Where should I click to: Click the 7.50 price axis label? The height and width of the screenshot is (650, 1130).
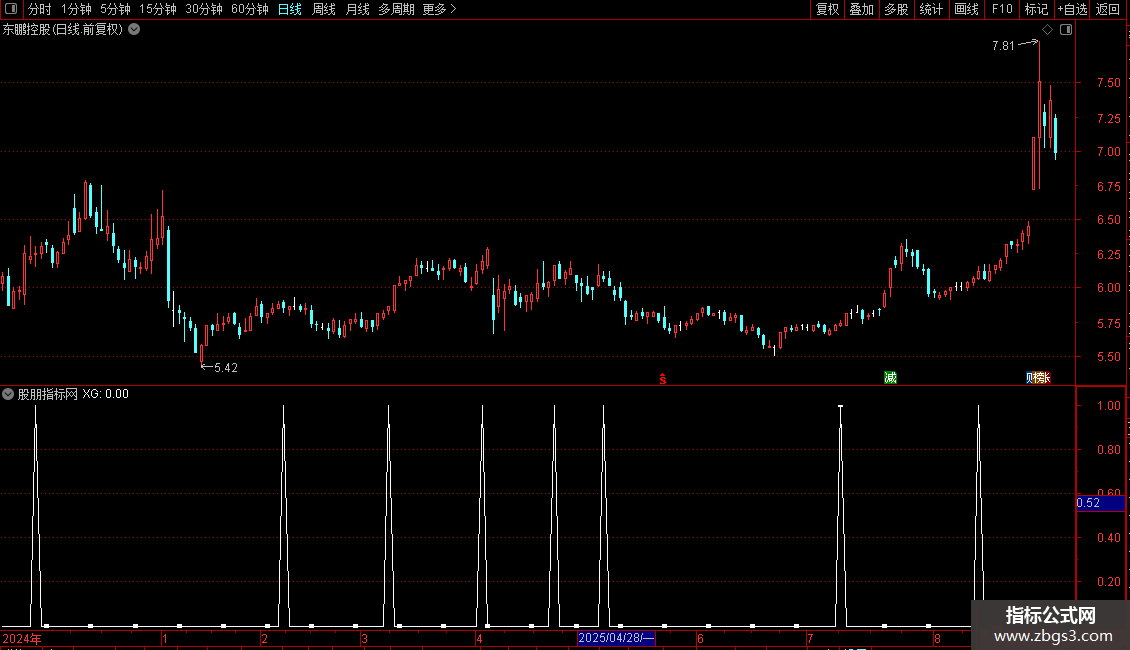tap(1108, 83)
